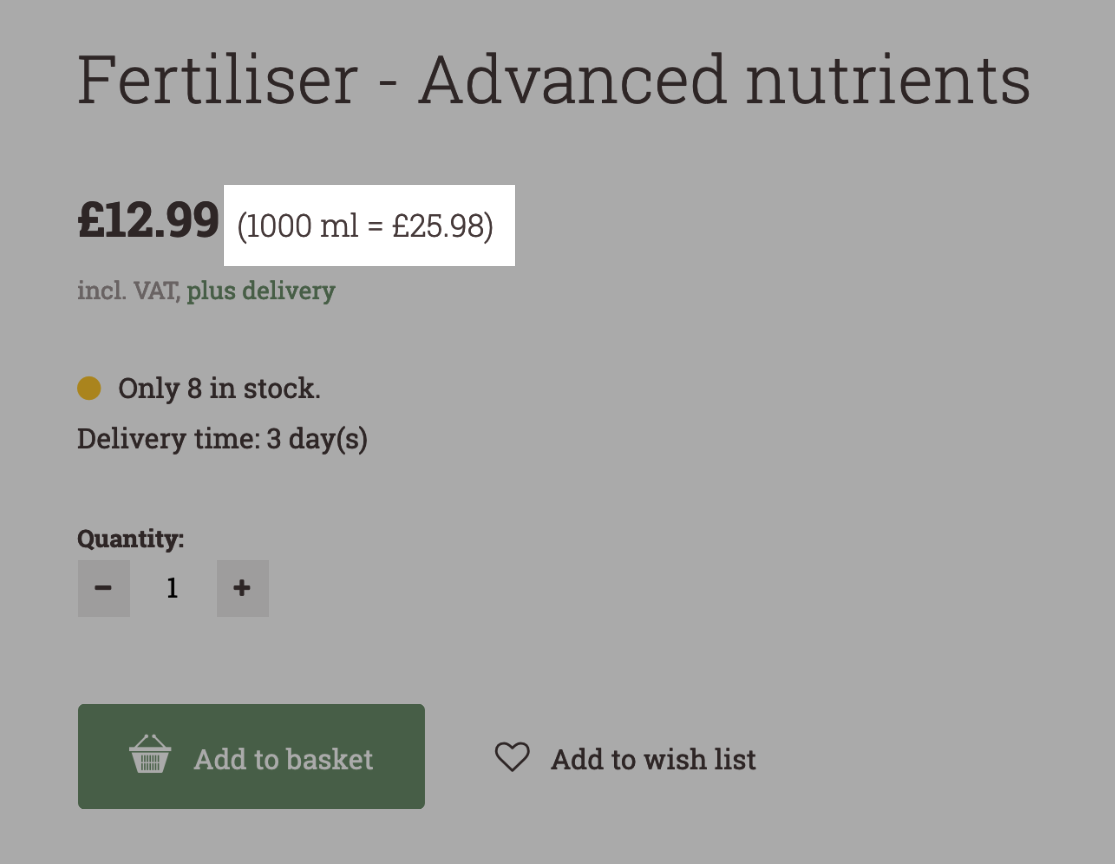Viewport: 1115px width, 864px height.
Task: Open the "plus delivery" link
Action: (x=260, y=291)
